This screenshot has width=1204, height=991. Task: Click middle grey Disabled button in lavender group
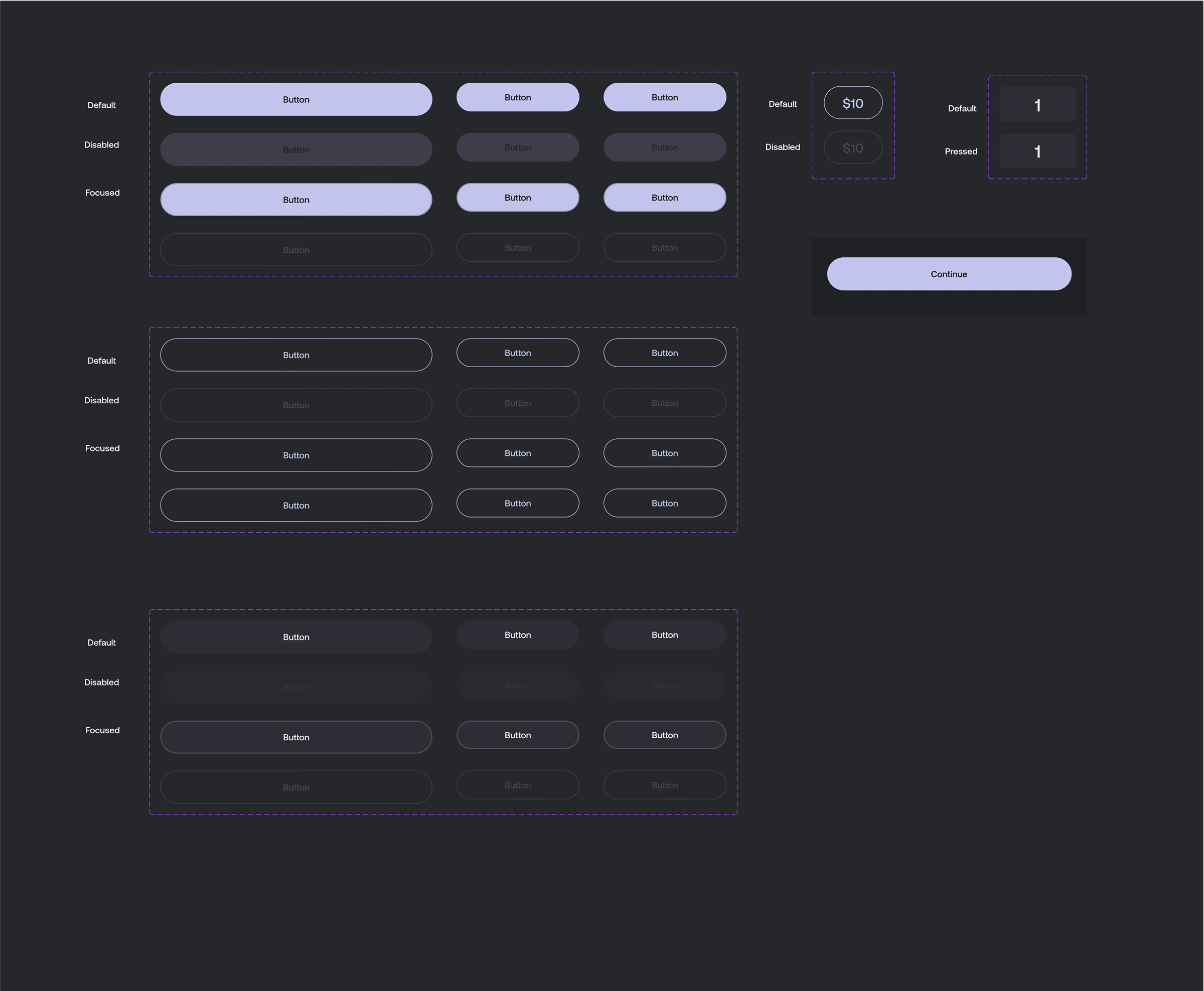tap(518, 147)
